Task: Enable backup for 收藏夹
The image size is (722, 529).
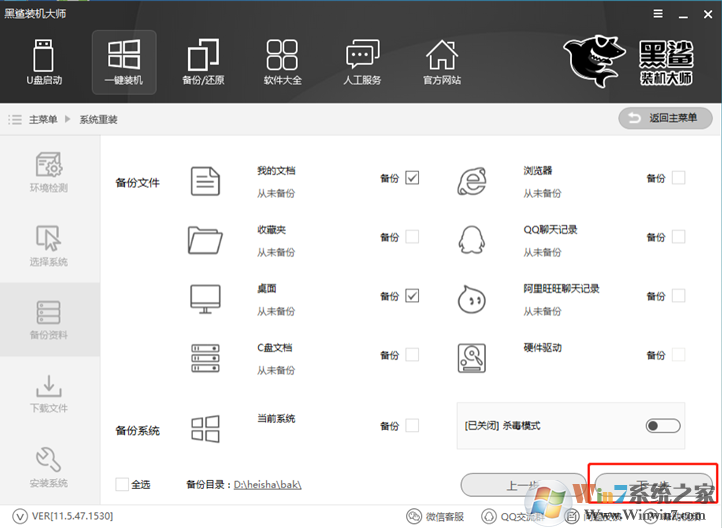Action: (412, 237)
